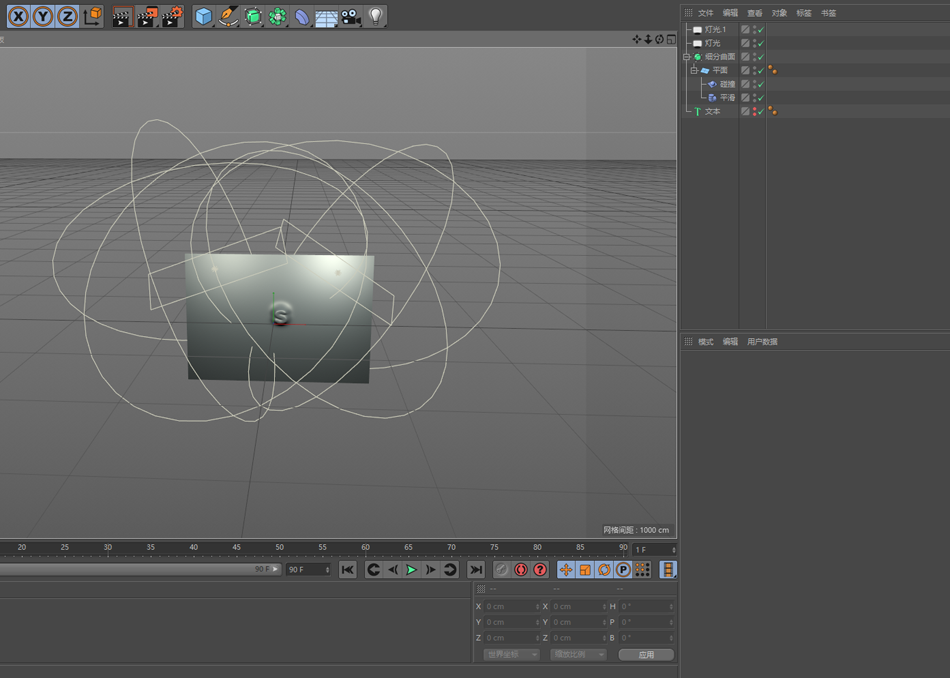Add a light bulb object
Image resolution: width=950 pixels, height=678 pixels.
pyautogui.click(x=376, y=16)
